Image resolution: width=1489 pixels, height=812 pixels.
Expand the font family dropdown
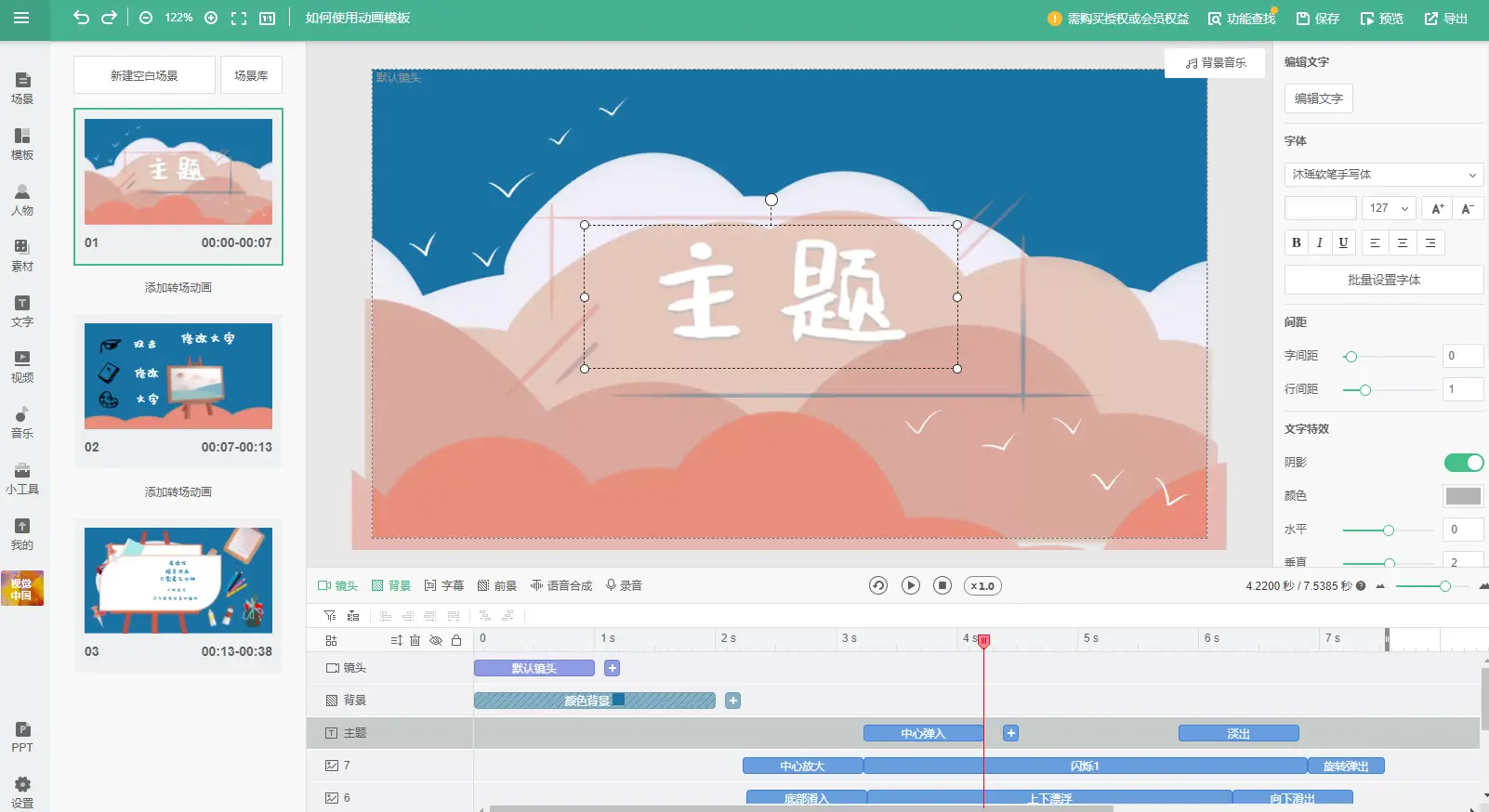point(1383,175)
